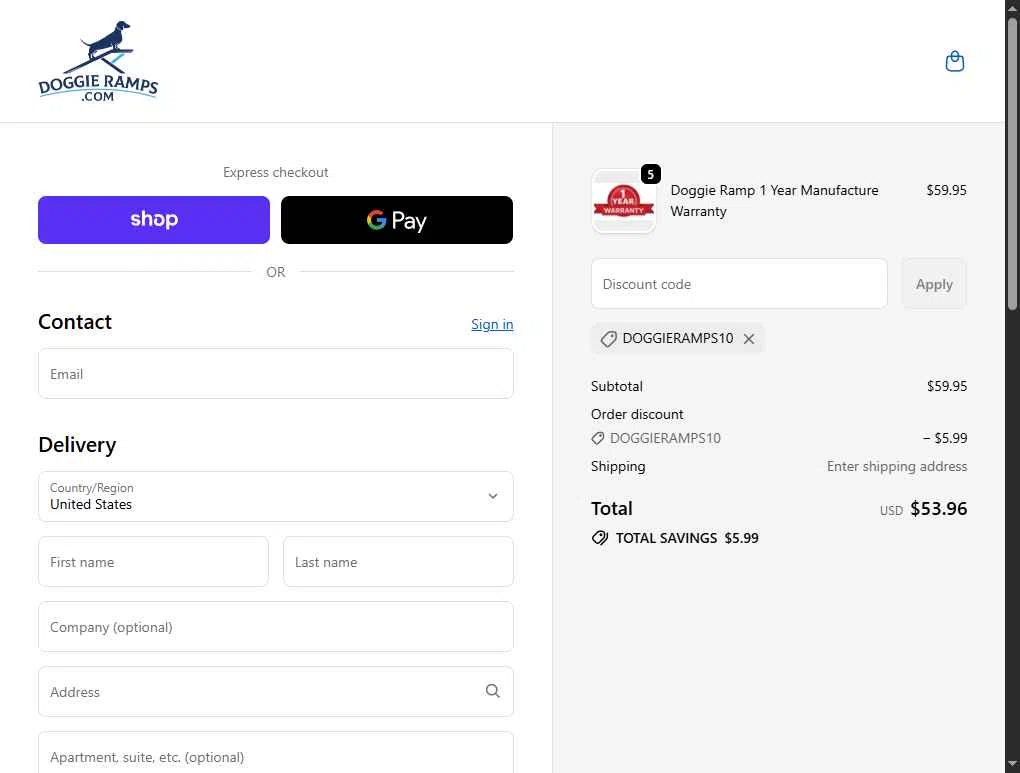Click the applied DOGGIERAMPS10 tag icon
This screenshot has width=1020, height=773.
click(x=608, y=338)
